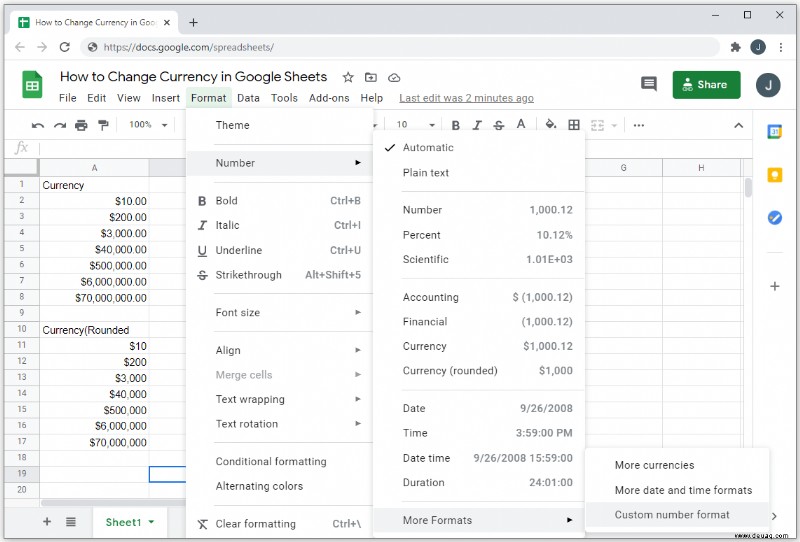Open the Google account avatar J

[768, 85]
